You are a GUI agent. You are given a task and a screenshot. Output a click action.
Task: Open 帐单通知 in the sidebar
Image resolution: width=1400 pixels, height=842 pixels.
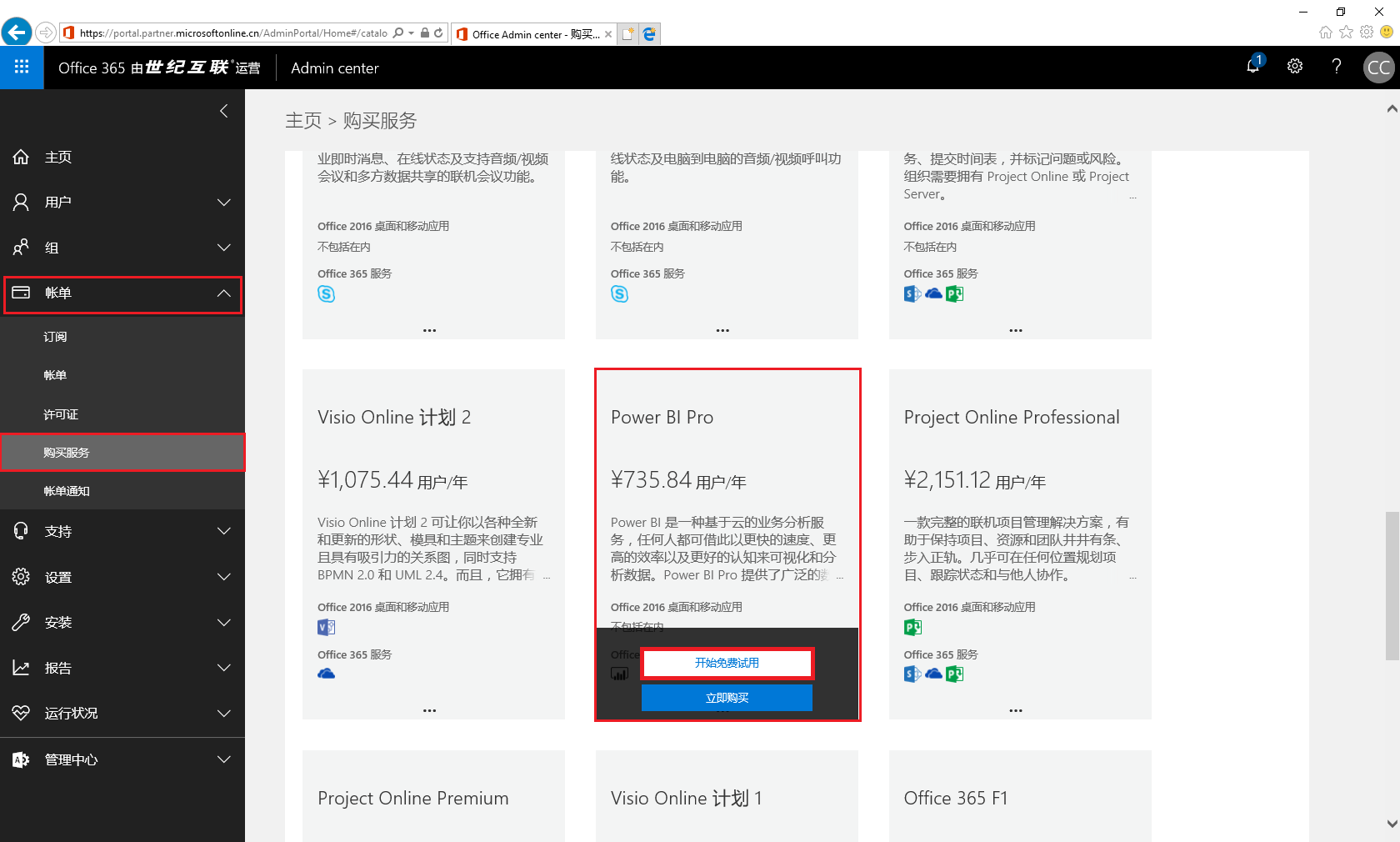[x=67, y=491]
